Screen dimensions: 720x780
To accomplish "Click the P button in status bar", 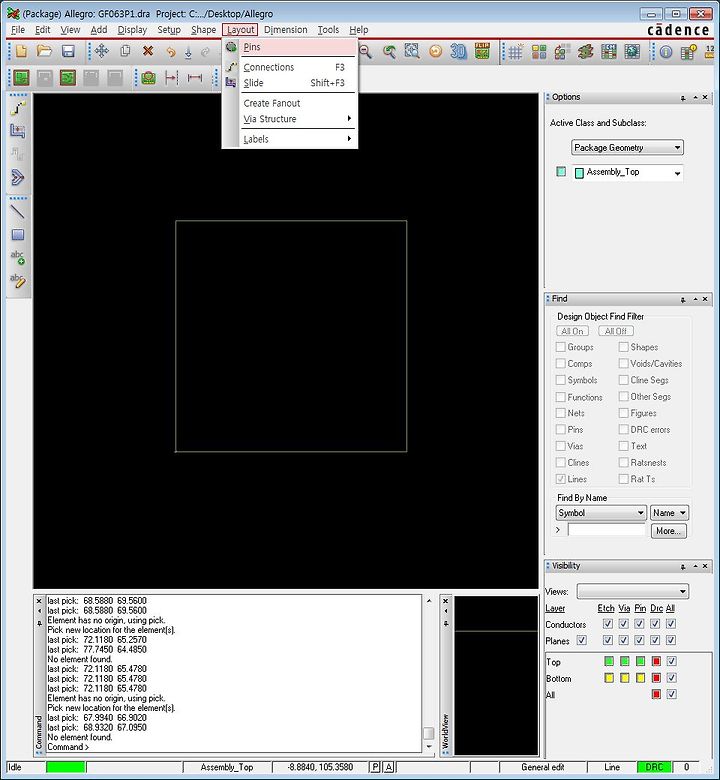I will [x=375, y=767].
